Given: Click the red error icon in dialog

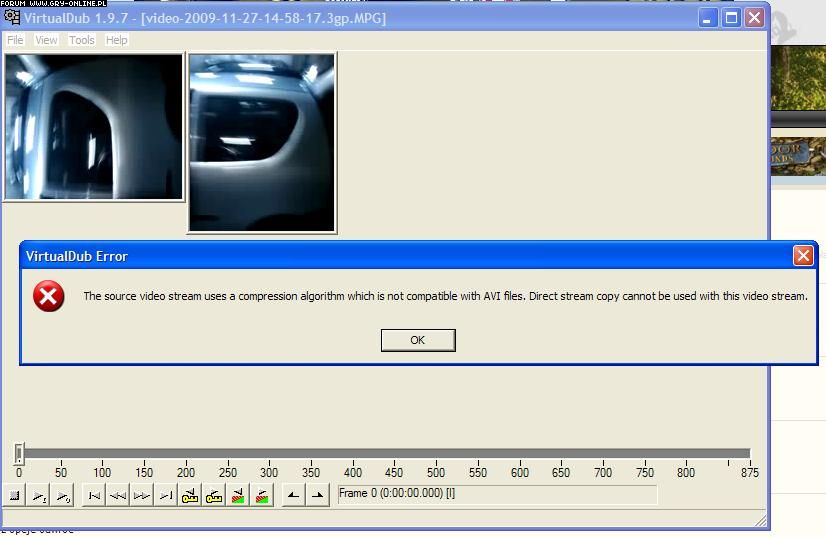Looking at the screenshot, I should tap(48, 296).
